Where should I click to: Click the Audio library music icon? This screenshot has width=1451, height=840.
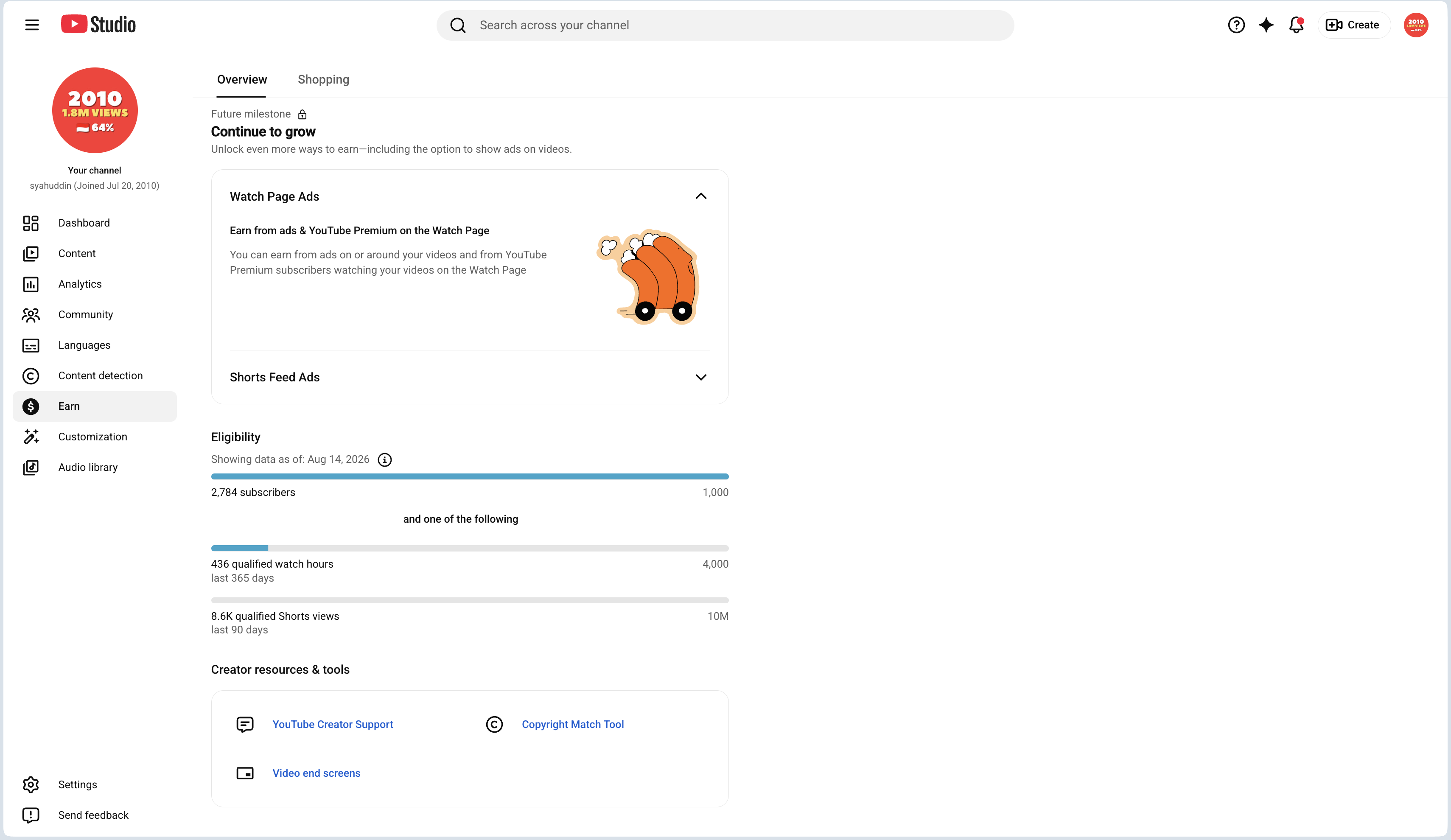tap(31, 467)
